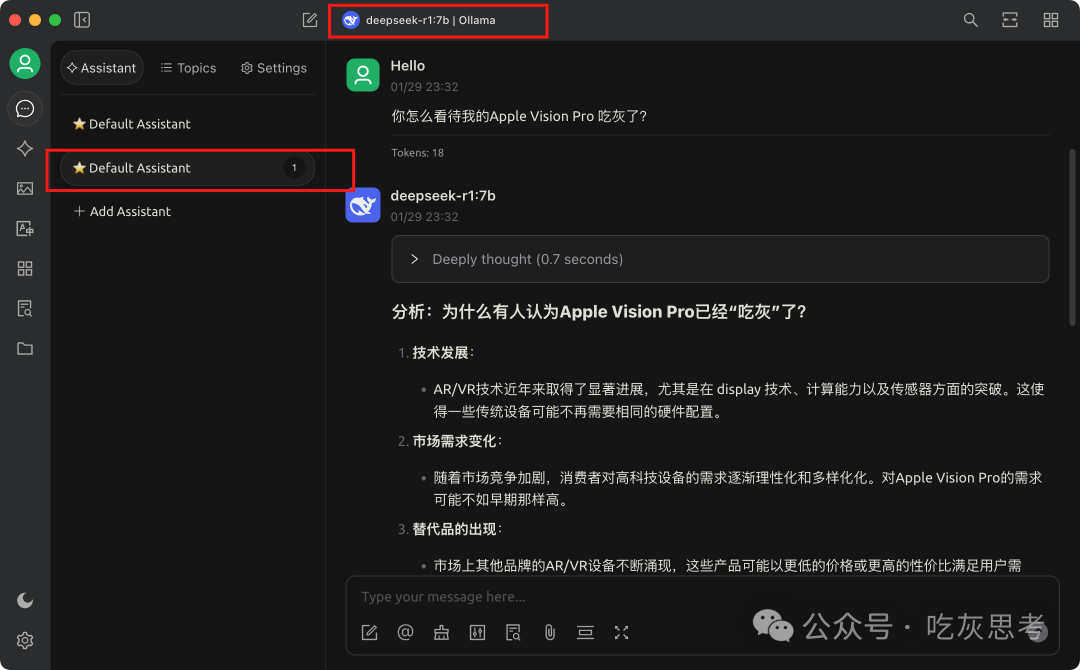Toggle narrow mode icon beside the search icon
The height and width of the screenshot is (670, 1080).
[x=1010, y=20]
